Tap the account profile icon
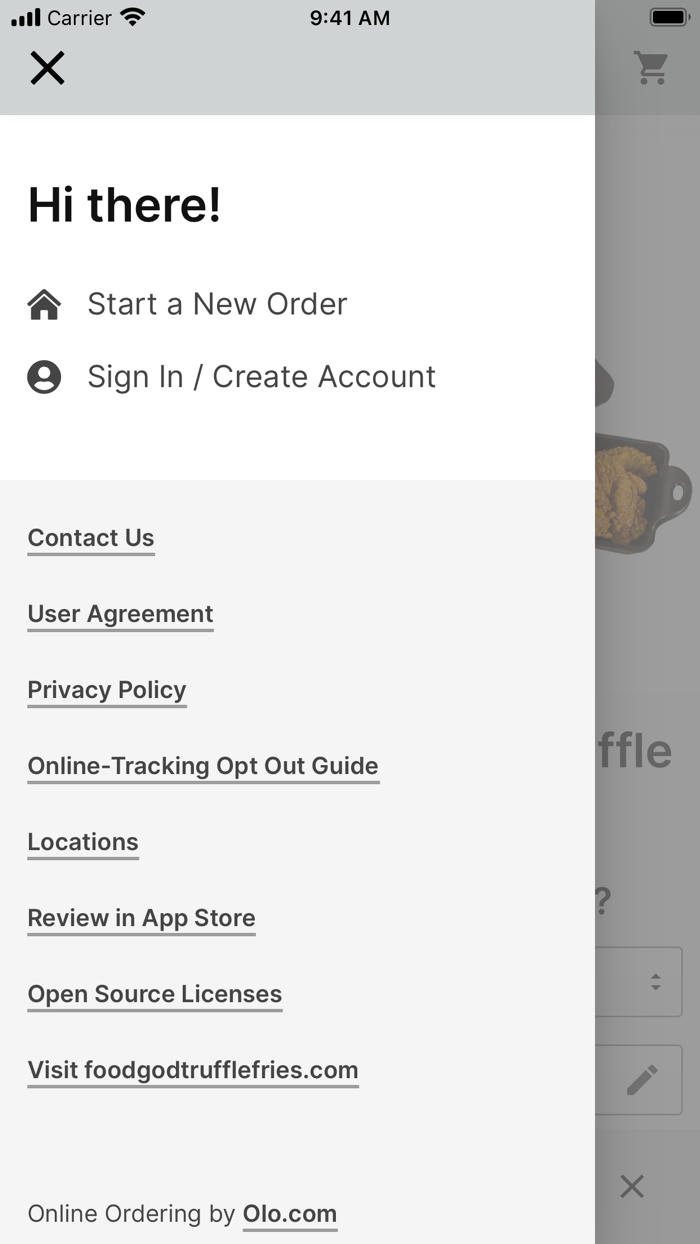This screenshot has height=1244, width=700. 44,377
